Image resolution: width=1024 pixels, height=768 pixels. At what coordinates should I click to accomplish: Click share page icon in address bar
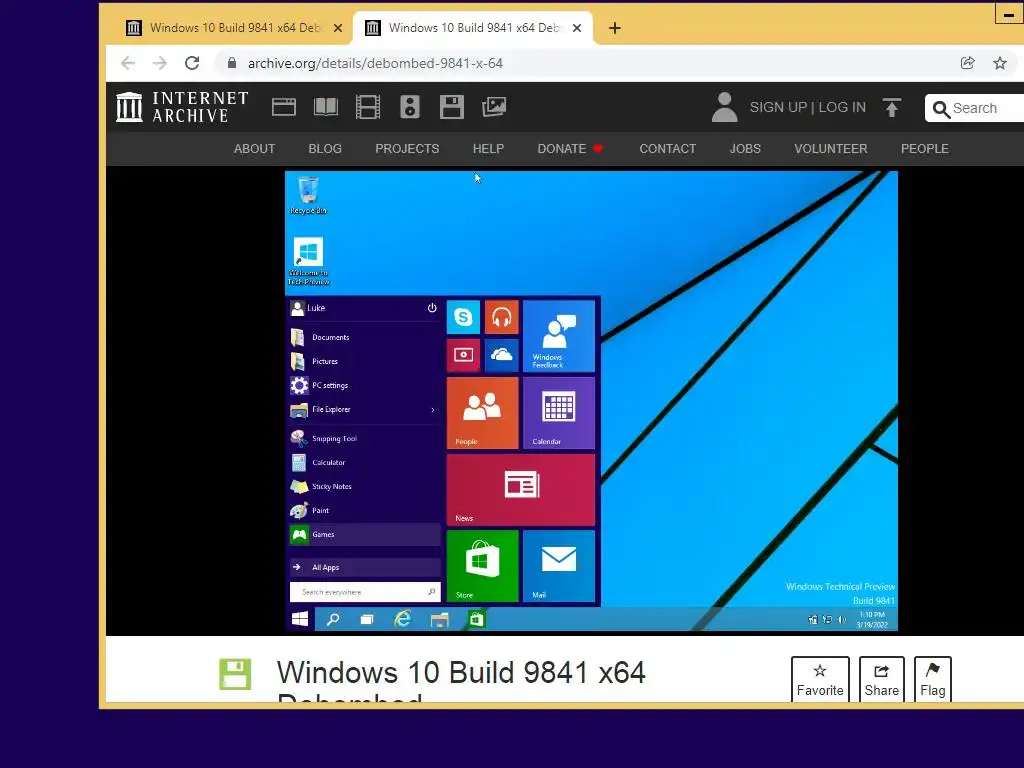967,63
